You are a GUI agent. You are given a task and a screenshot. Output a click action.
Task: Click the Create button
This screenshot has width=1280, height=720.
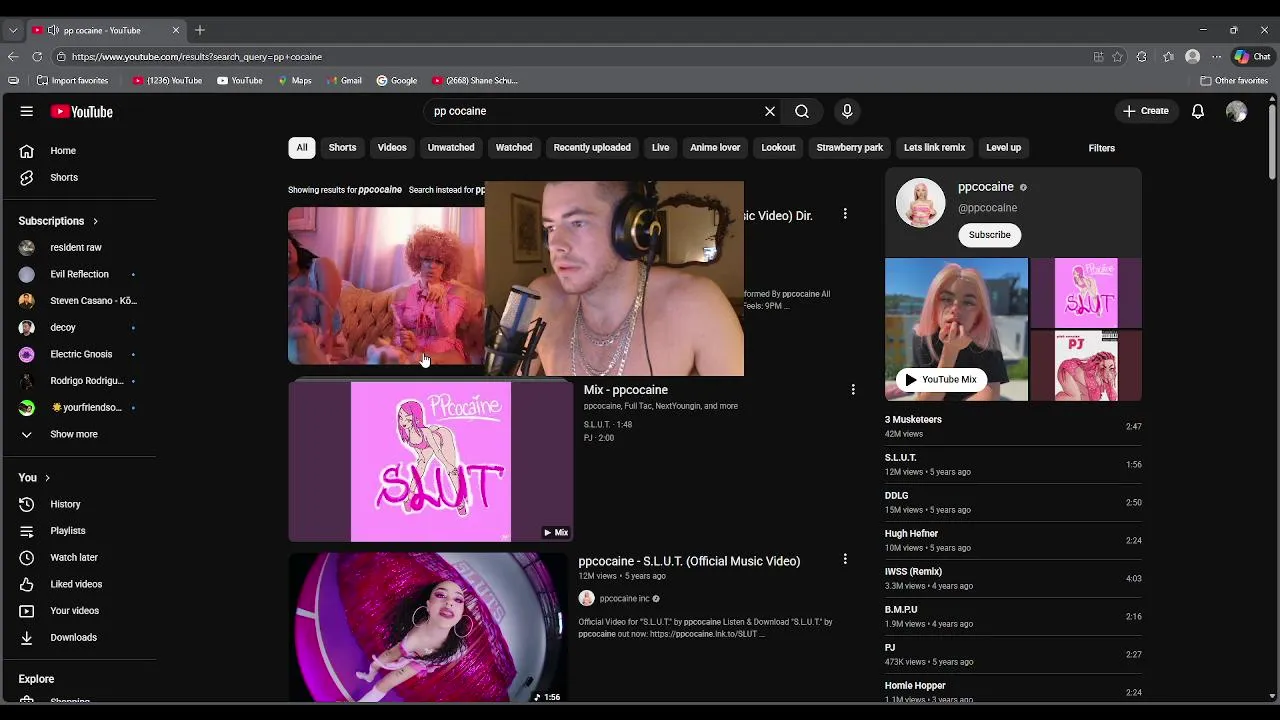click(x=1146, y=111)
